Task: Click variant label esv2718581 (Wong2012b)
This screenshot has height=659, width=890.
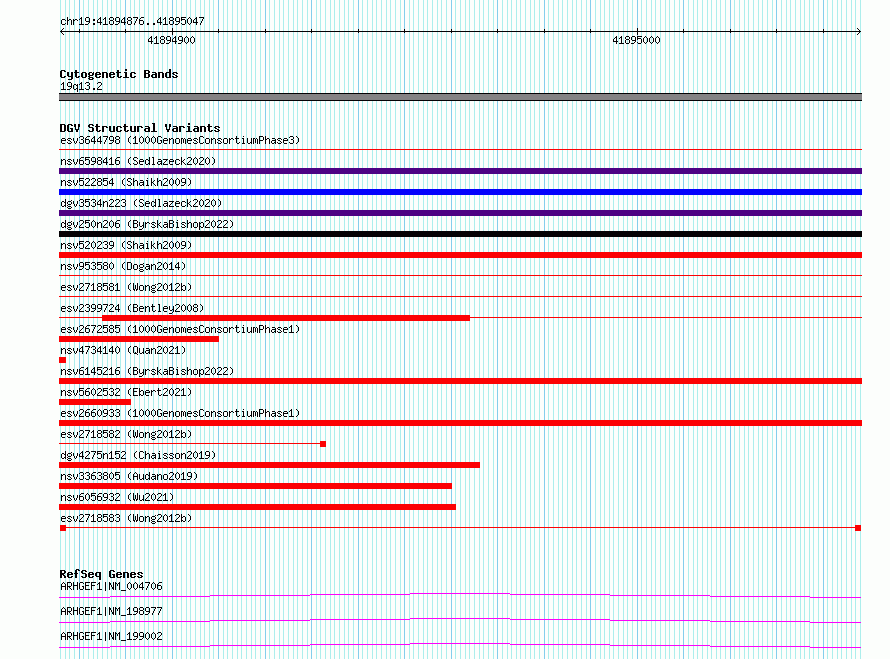Action: pyautogui.click(x=126, y=287)
